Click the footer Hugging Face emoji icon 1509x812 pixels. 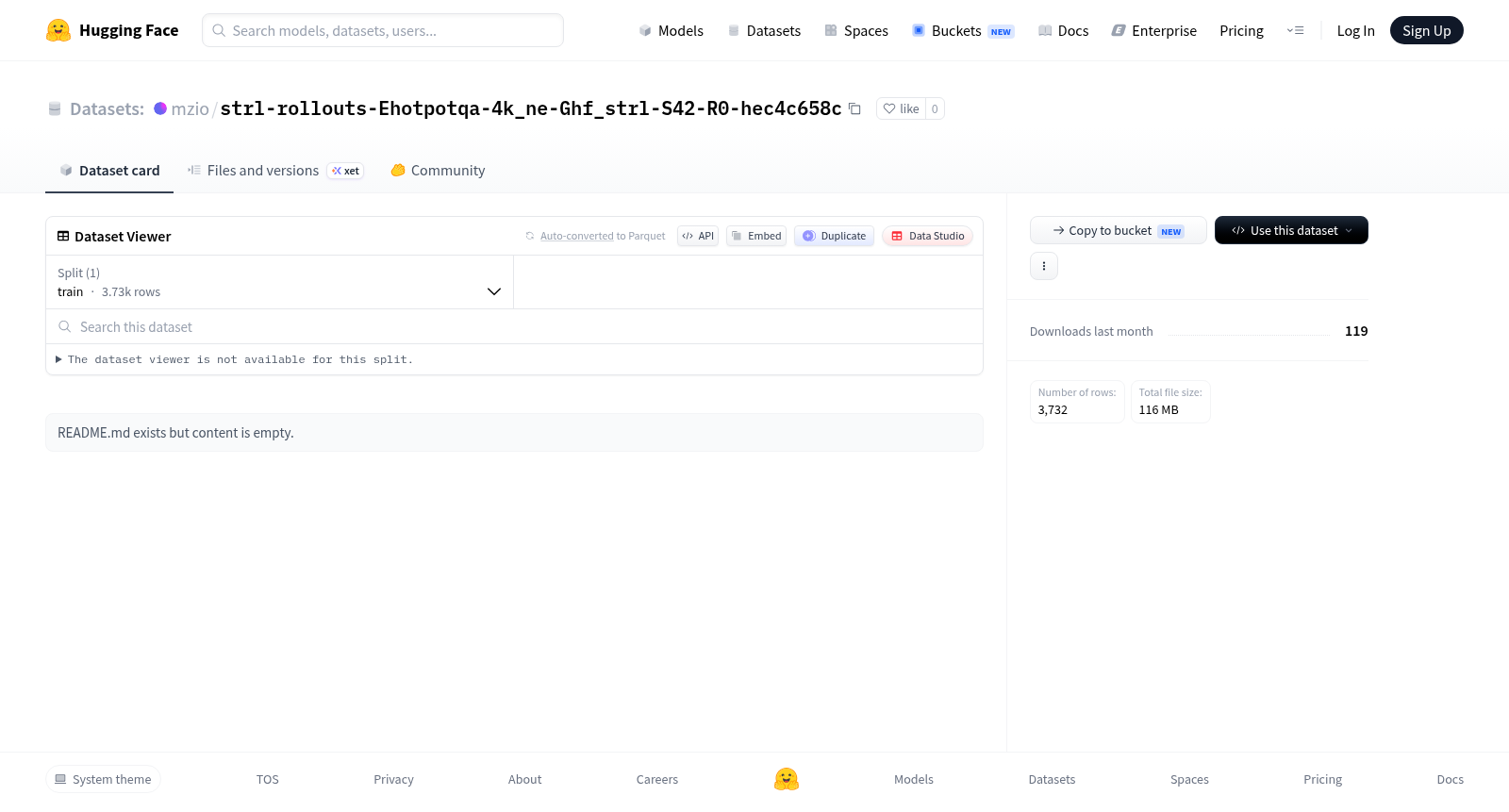pos(787,779)
